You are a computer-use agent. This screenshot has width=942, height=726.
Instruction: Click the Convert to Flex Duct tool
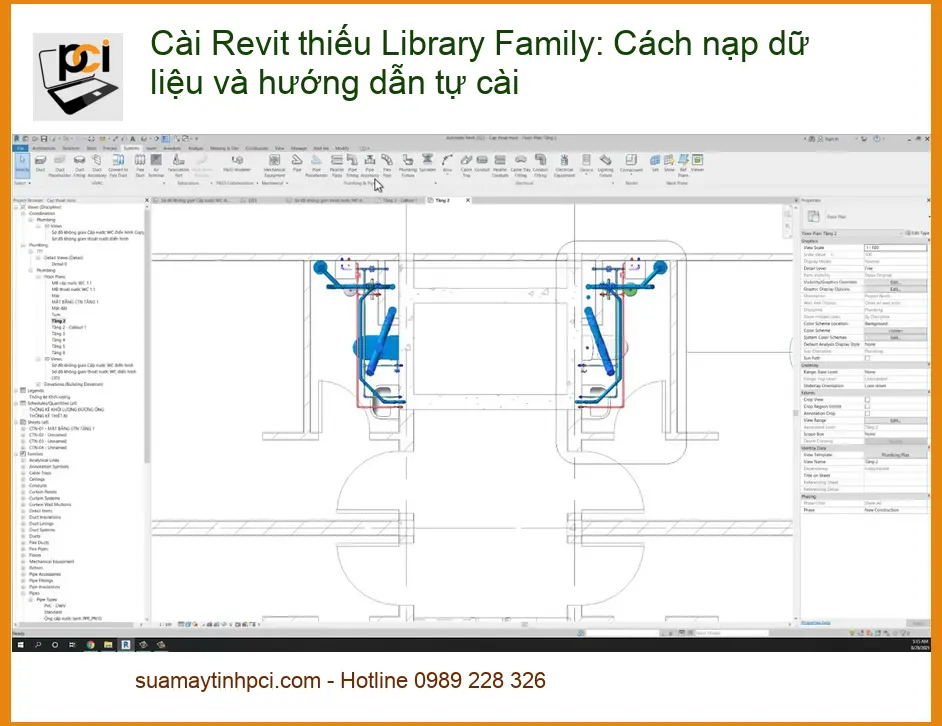point(118,165)
